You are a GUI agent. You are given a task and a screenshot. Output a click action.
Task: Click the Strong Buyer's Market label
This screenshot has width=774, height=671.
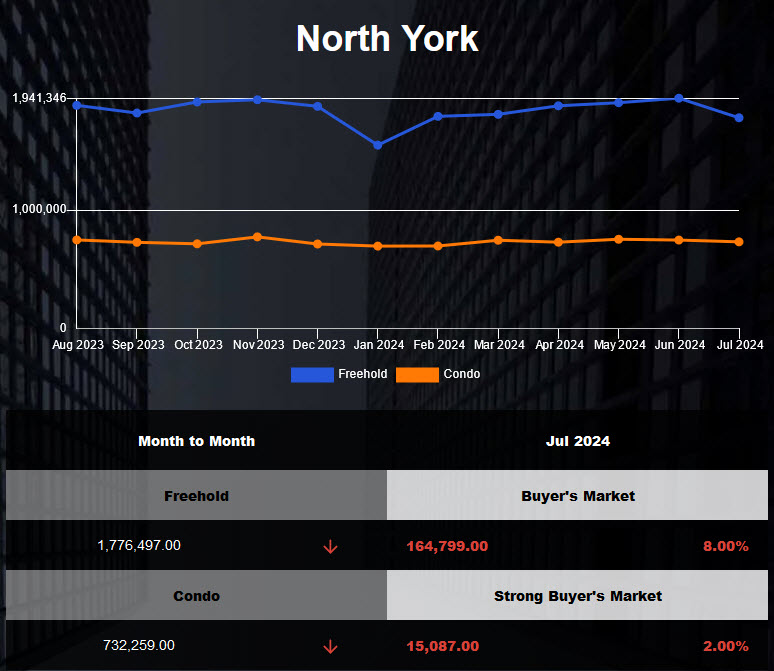578,596
